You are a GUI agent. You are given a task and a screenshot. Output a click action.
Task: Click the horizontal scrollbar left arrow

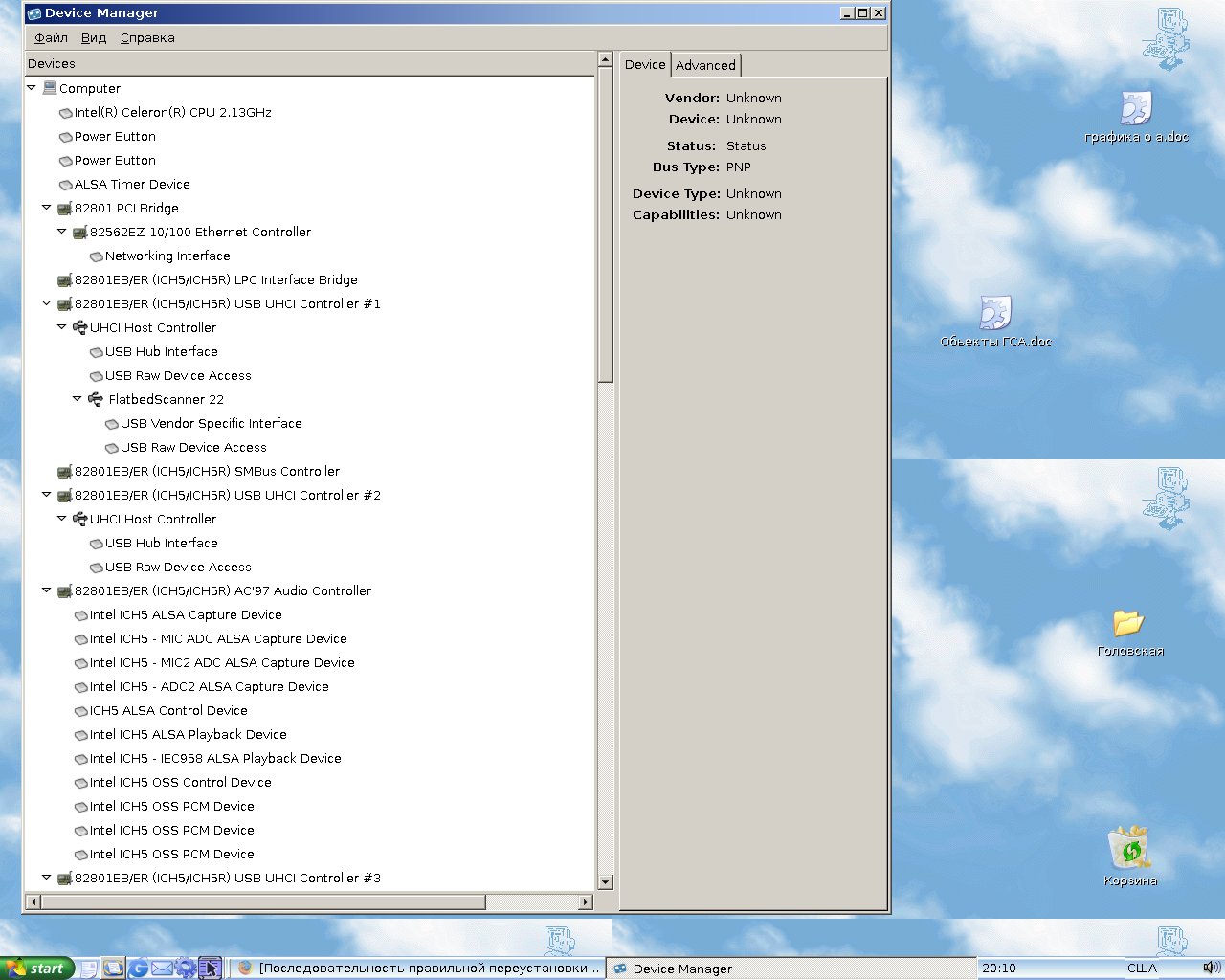pyautogui.click(x=33, y=902)
